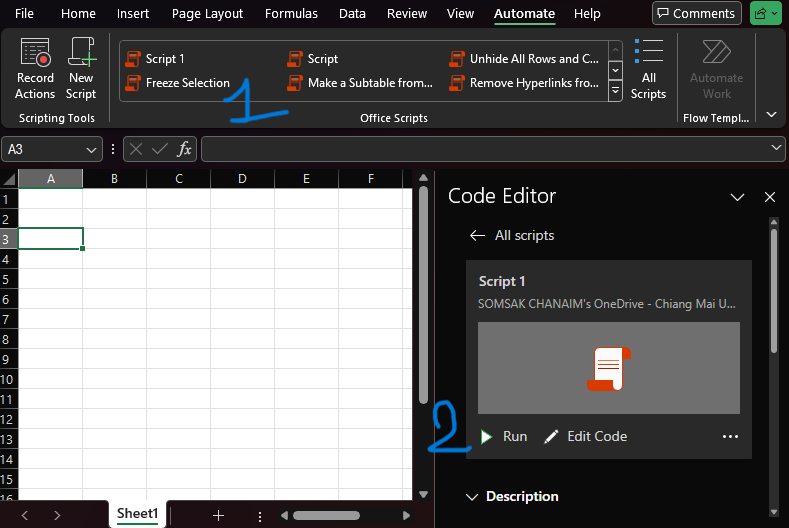Switch to the Page Layout tab

pyautogui.click(x=207, y=14)
